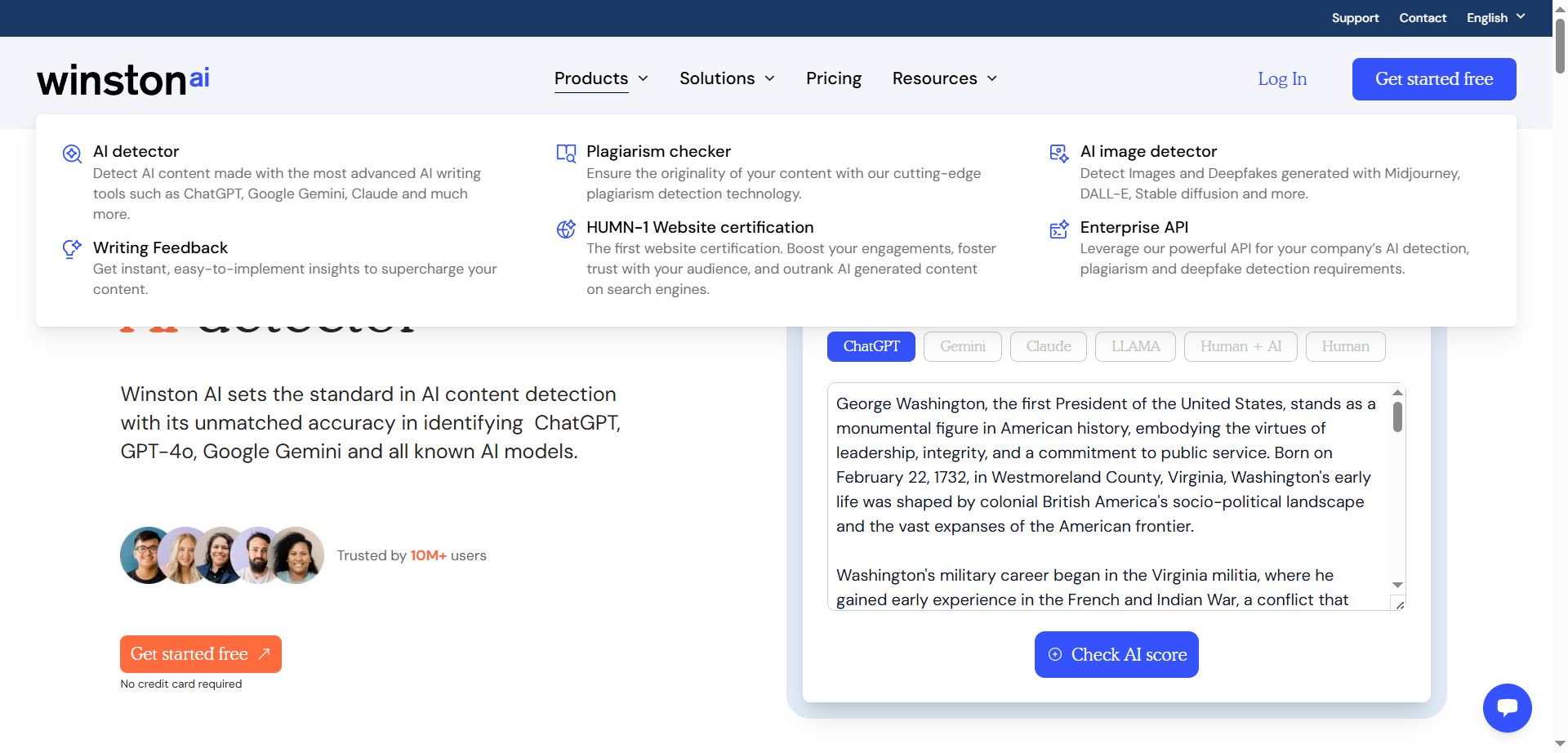The image size is (1568, 753).
Task: Select the ChatGPT sample tab
Action: [x=871, y=346]
